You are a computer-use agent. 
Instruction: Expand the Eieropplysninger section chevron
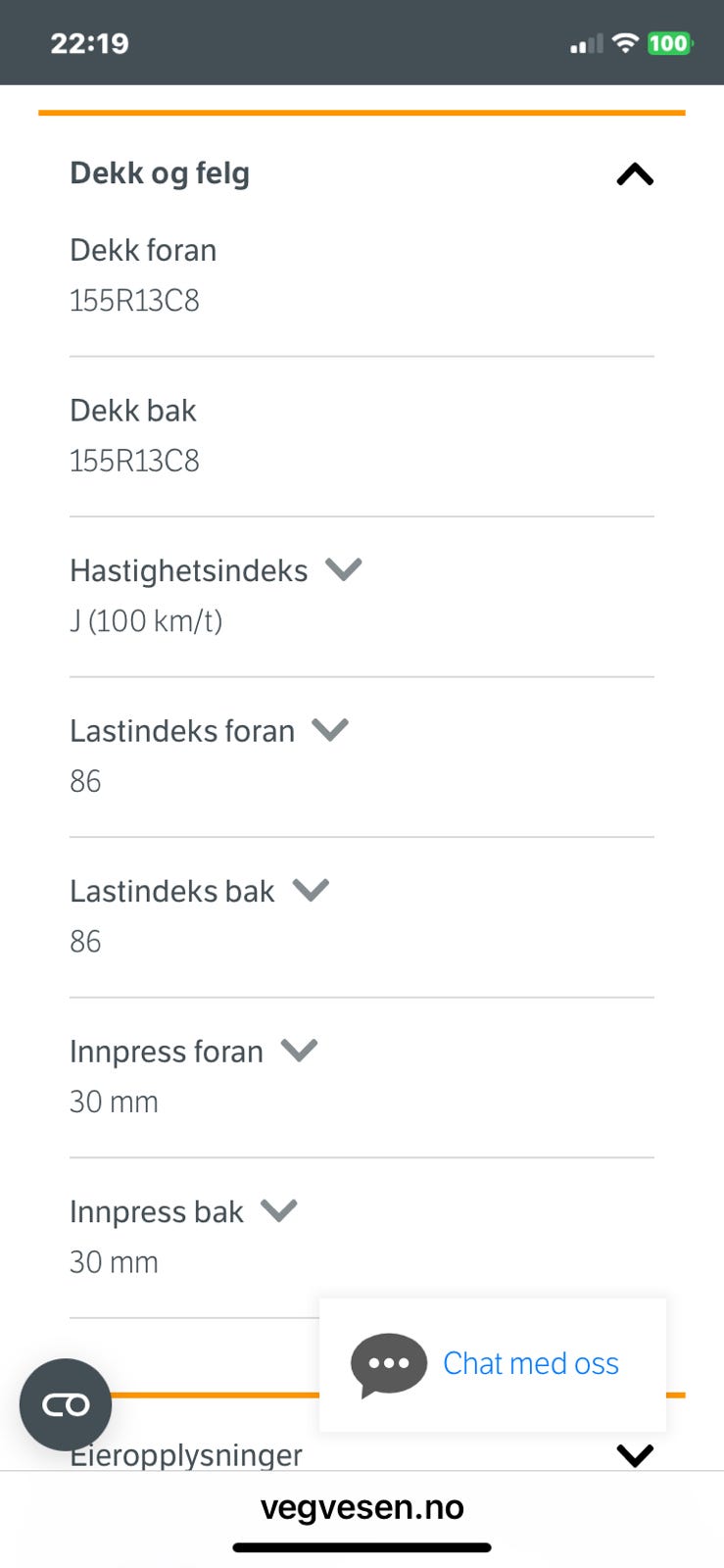click(x=635, y=1455)
